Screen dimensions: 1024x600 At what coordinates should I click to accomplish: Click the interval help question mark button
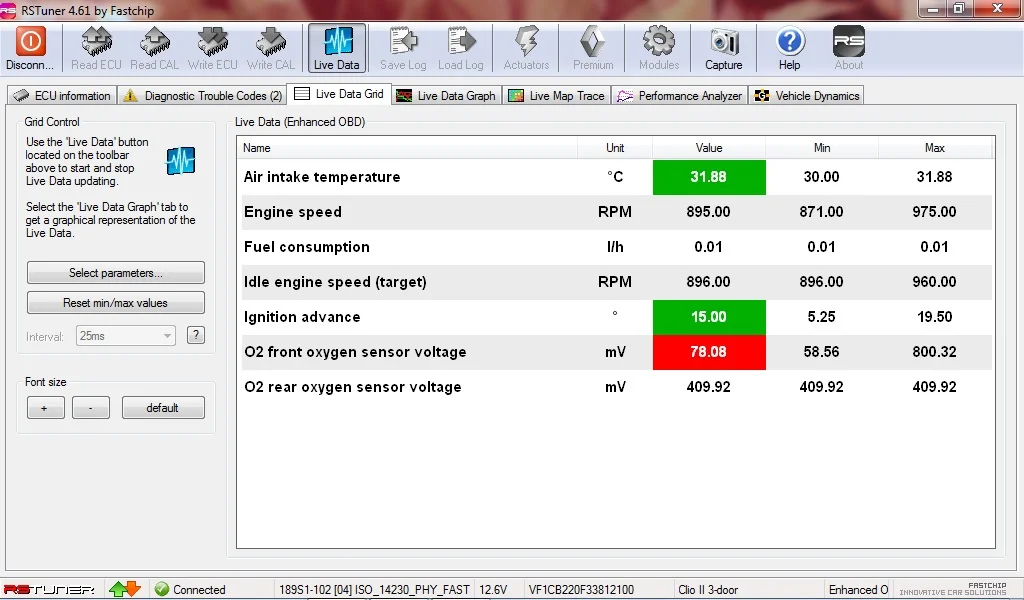click(196, 335)
